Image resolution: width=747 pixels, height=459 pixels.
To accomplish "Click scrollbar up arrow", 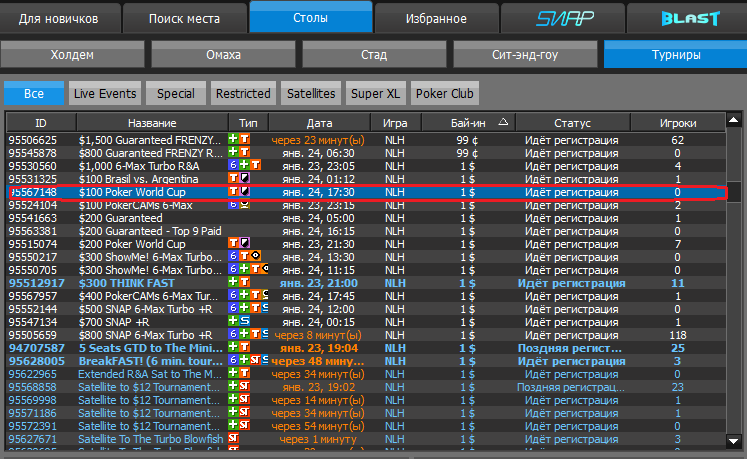I will 734,120.
